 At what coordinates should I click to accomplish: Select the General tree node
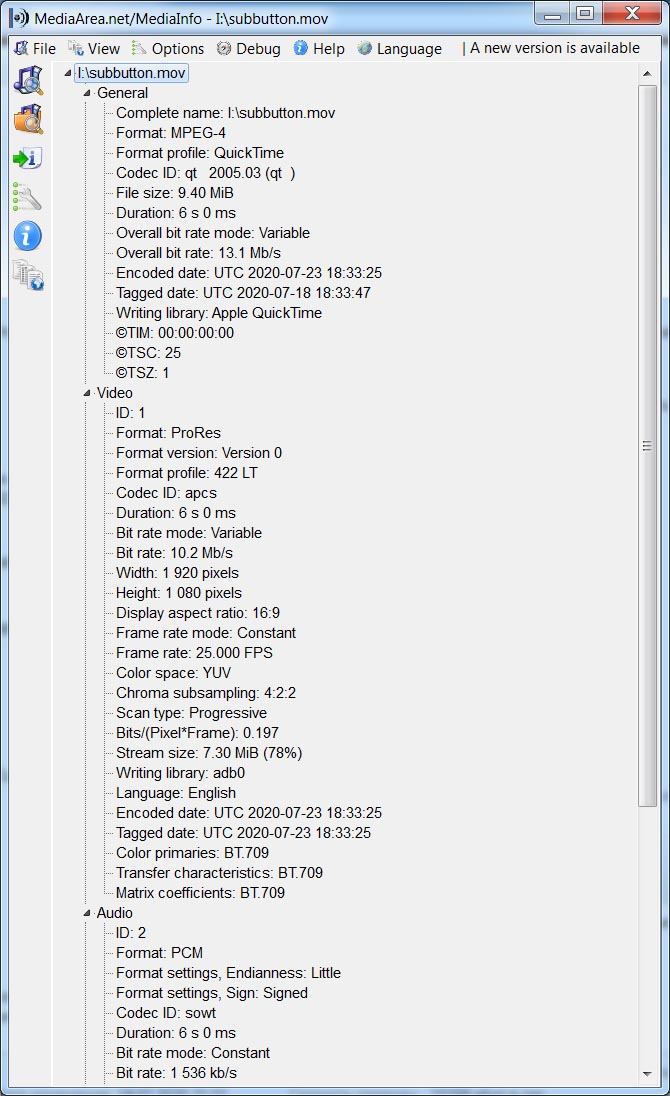122,93
